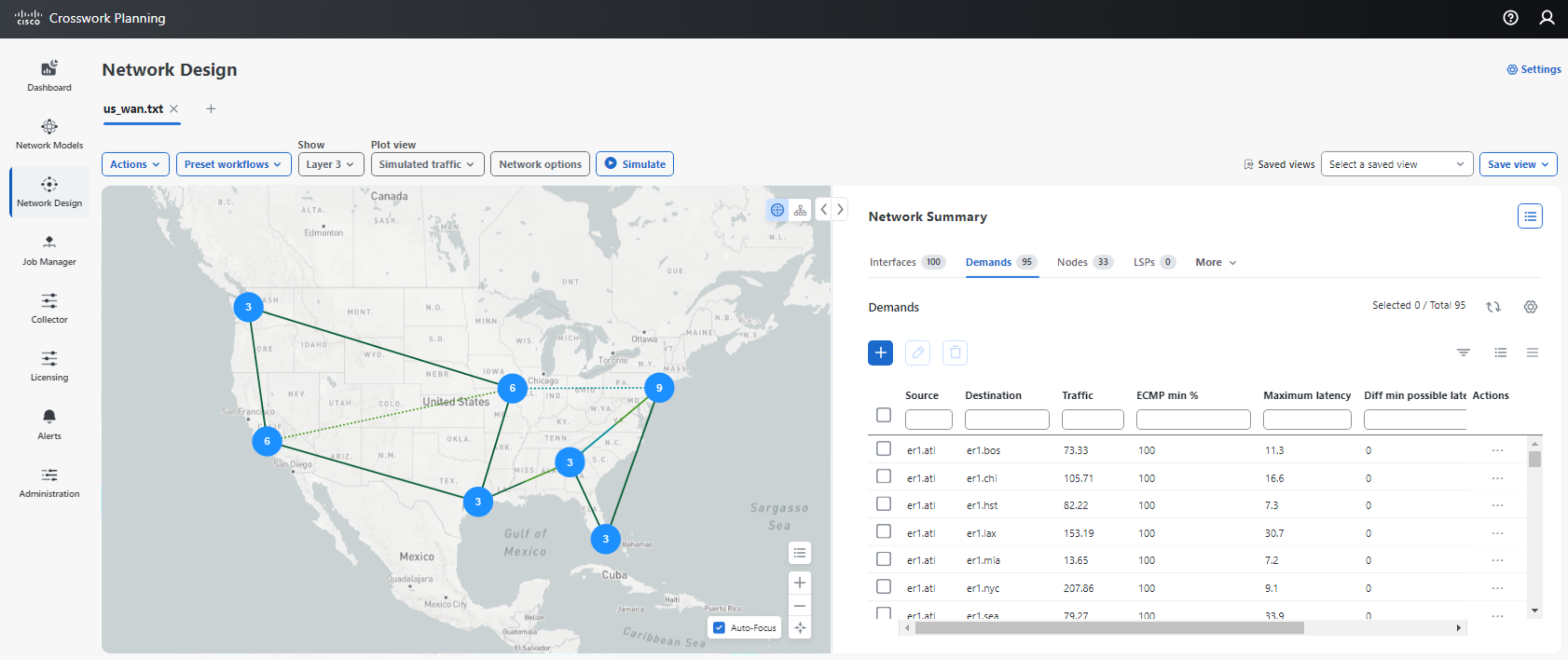
Task: Expand the More tab dropdown in Network Summary
Action: pyautogui.click(x=1215, y=262)
